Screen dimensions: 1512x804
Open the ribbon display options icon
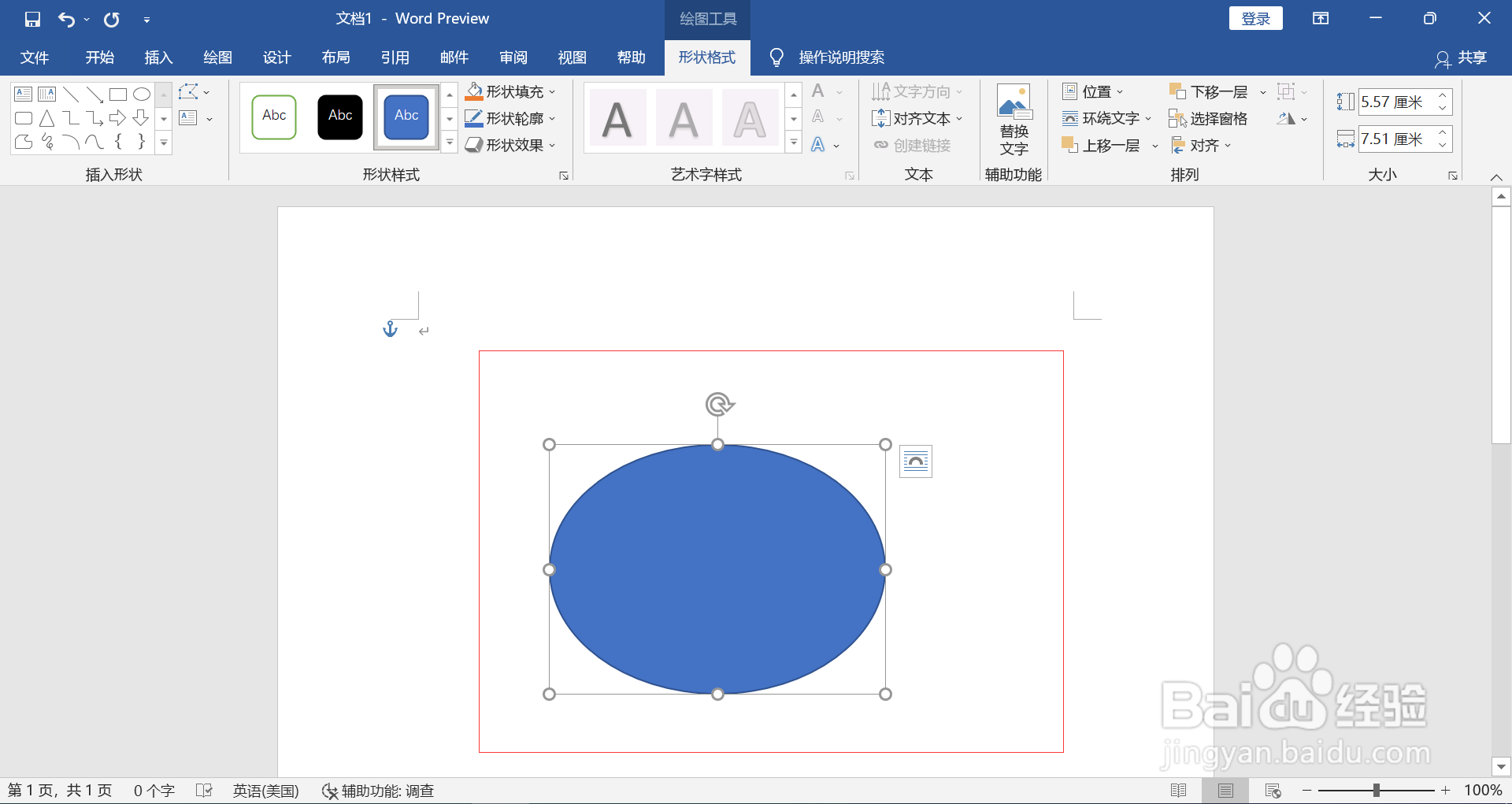[1321, 19]
